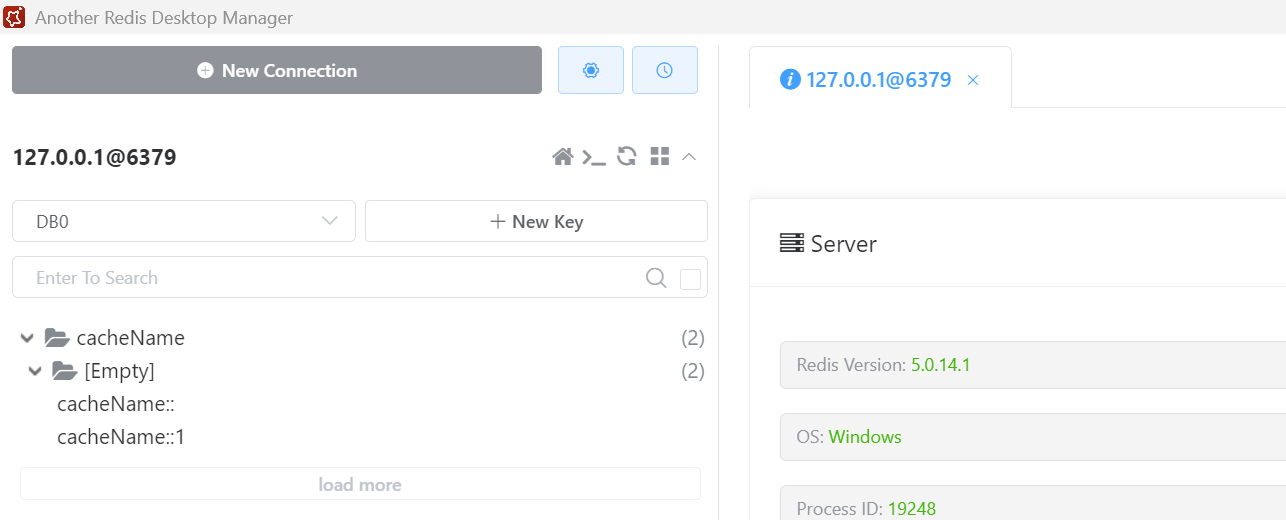Click the (2) count beside [Empty]
1286x520 pixels.
(x=693, y=371)
